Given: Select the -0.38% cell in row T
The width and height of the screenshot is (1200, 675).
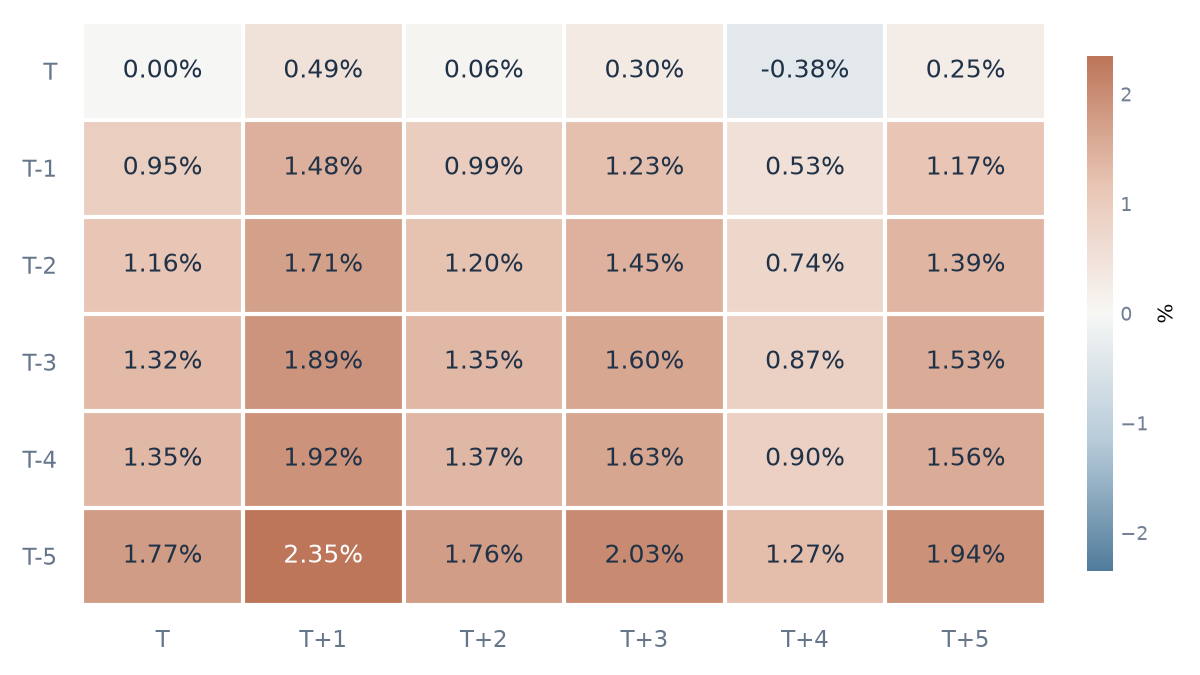Looking at the screenshot, I should [x=805, y=71].
